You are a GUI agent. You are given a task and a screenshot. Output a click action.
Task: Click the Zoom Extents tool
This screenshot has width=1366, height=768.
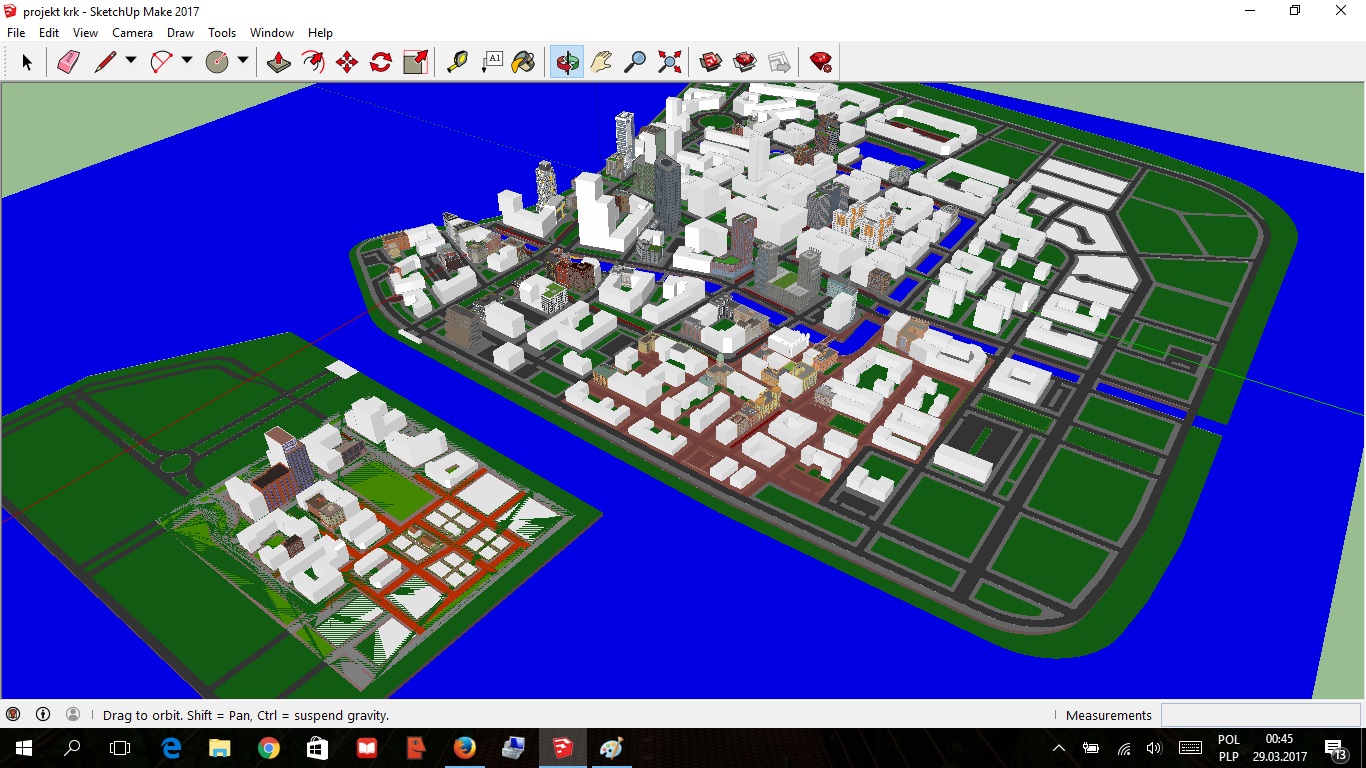pos(669,63)
